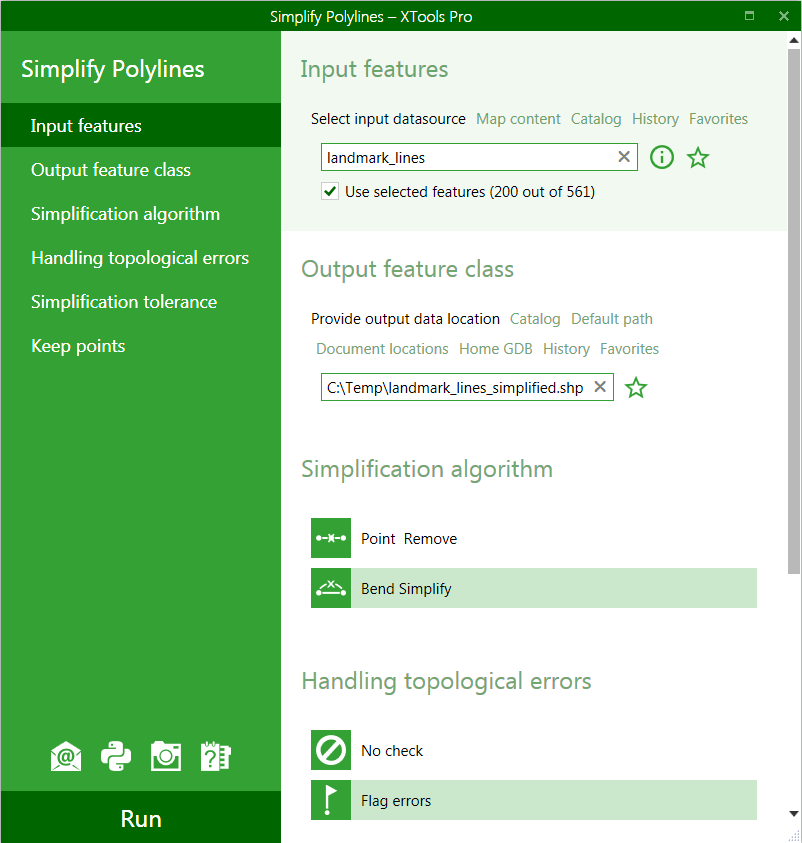Go to Input features section in sidebar
This screenshot has height=843, width=802.
[x=141, y=125]
